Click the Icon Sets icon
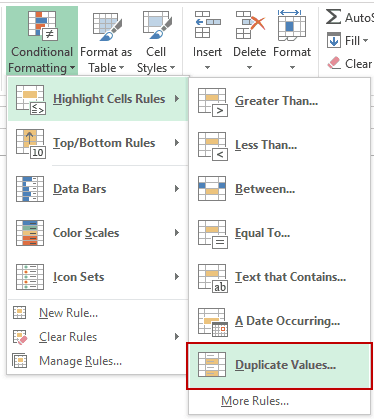376x419 pixels. (x=30, y=277)
